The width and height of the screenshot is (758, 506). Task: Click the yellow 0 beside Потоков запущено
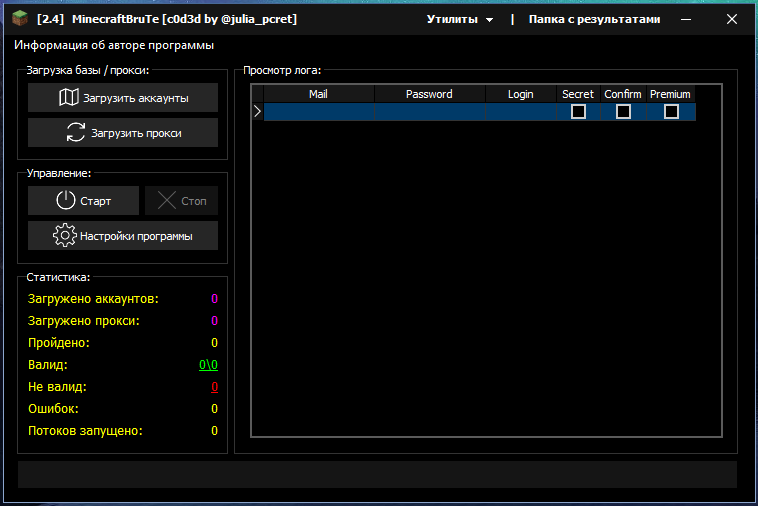point(215,431)
